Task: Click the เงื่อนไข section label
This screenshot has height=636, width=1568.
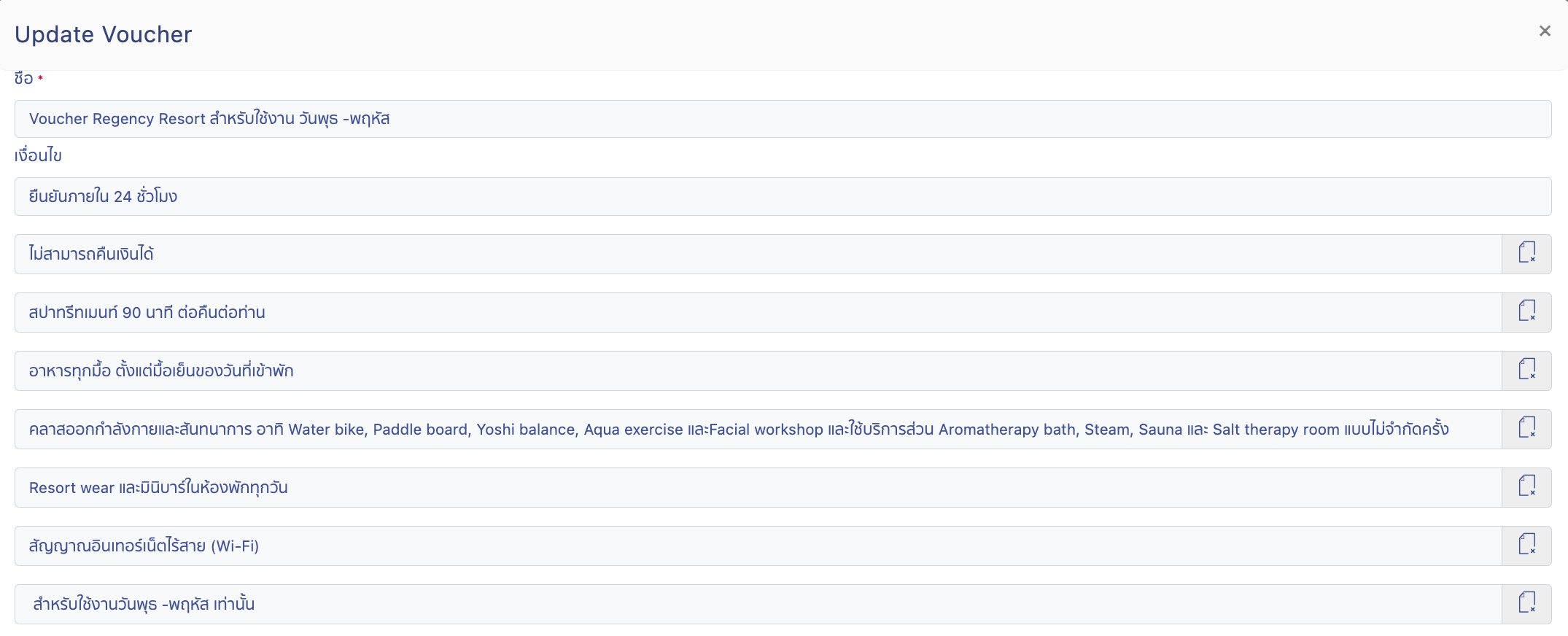Action: click(x=38, y=155)
